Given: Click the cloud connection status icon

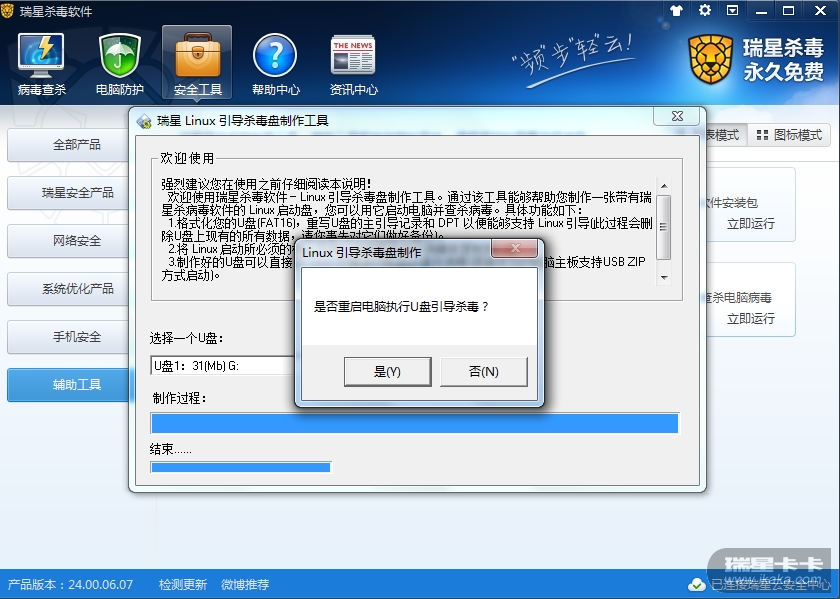Looking at the screenshot, I should [x=696, y=584].
